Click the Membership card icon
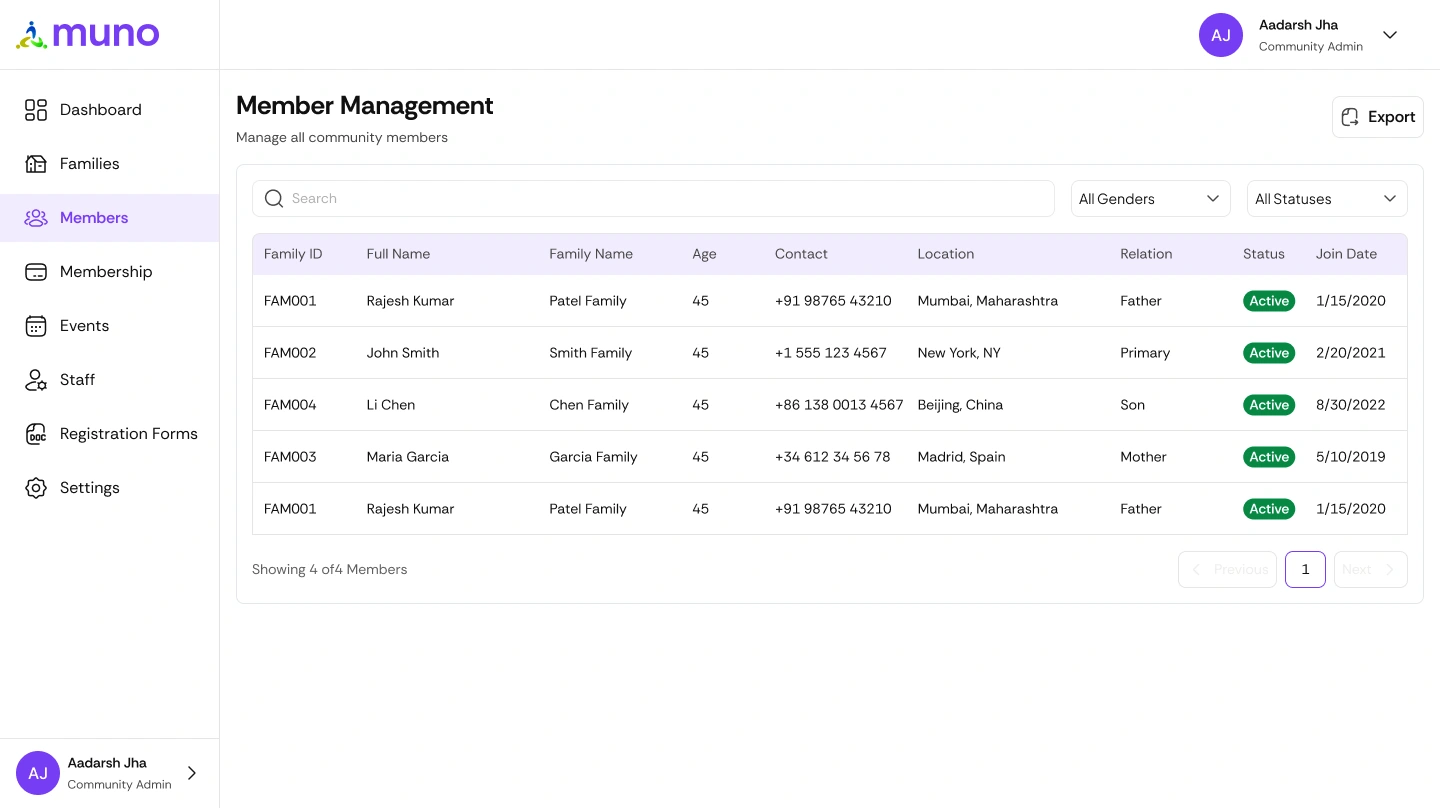This screenshot has width=1440, height=808. 36,272
